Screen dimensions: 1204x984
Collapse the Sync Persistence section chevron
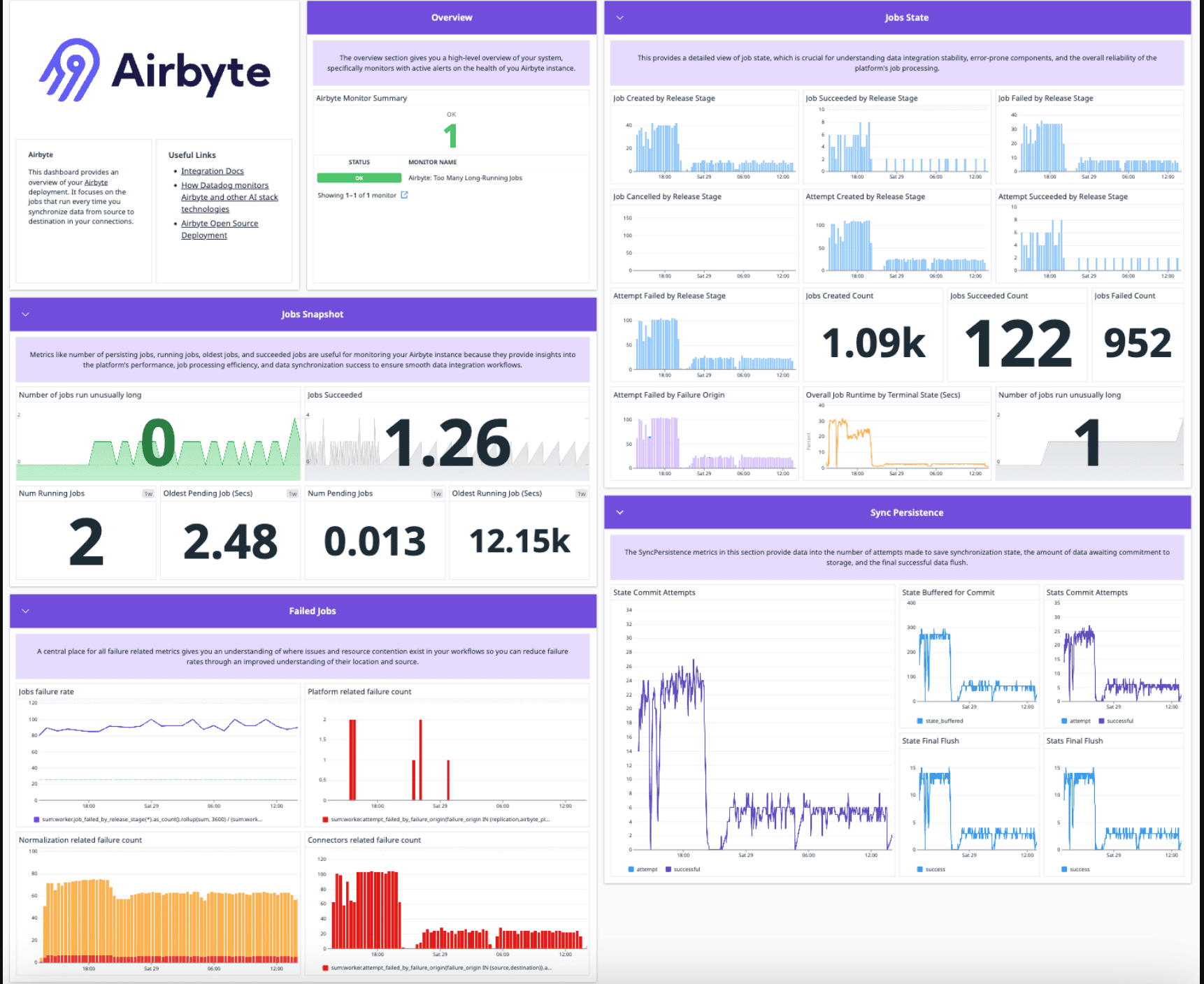click(x=619, y=512)
